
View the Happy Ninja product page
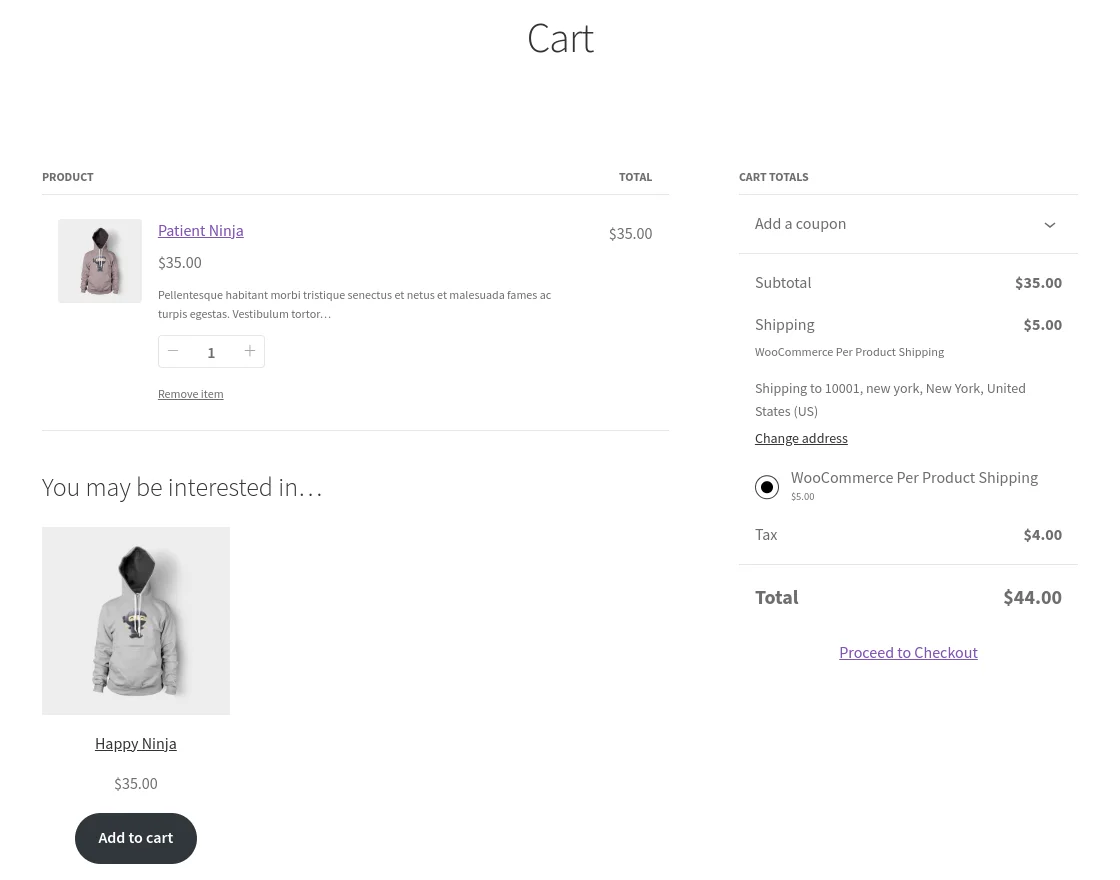135,743
